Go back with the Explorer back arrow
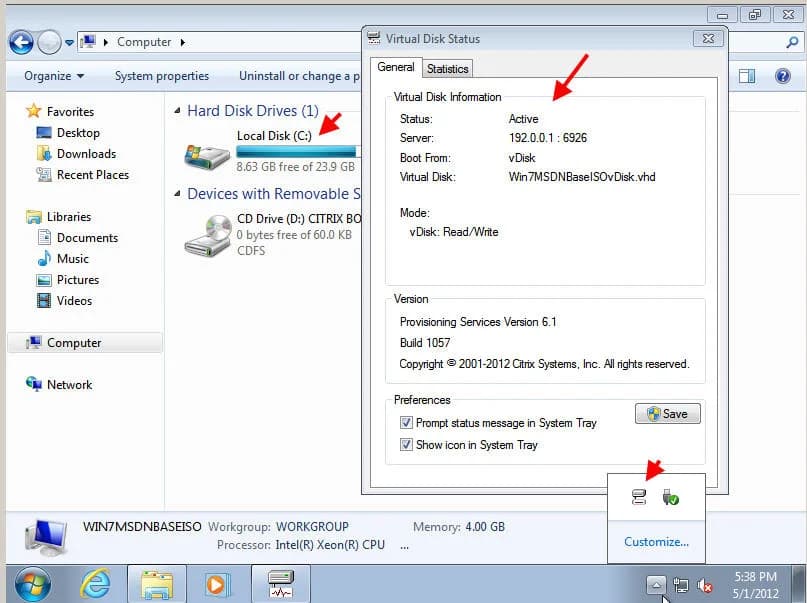The height and width of the screenshot is (603, 807). pyautogui.click(x=21, y=42)
